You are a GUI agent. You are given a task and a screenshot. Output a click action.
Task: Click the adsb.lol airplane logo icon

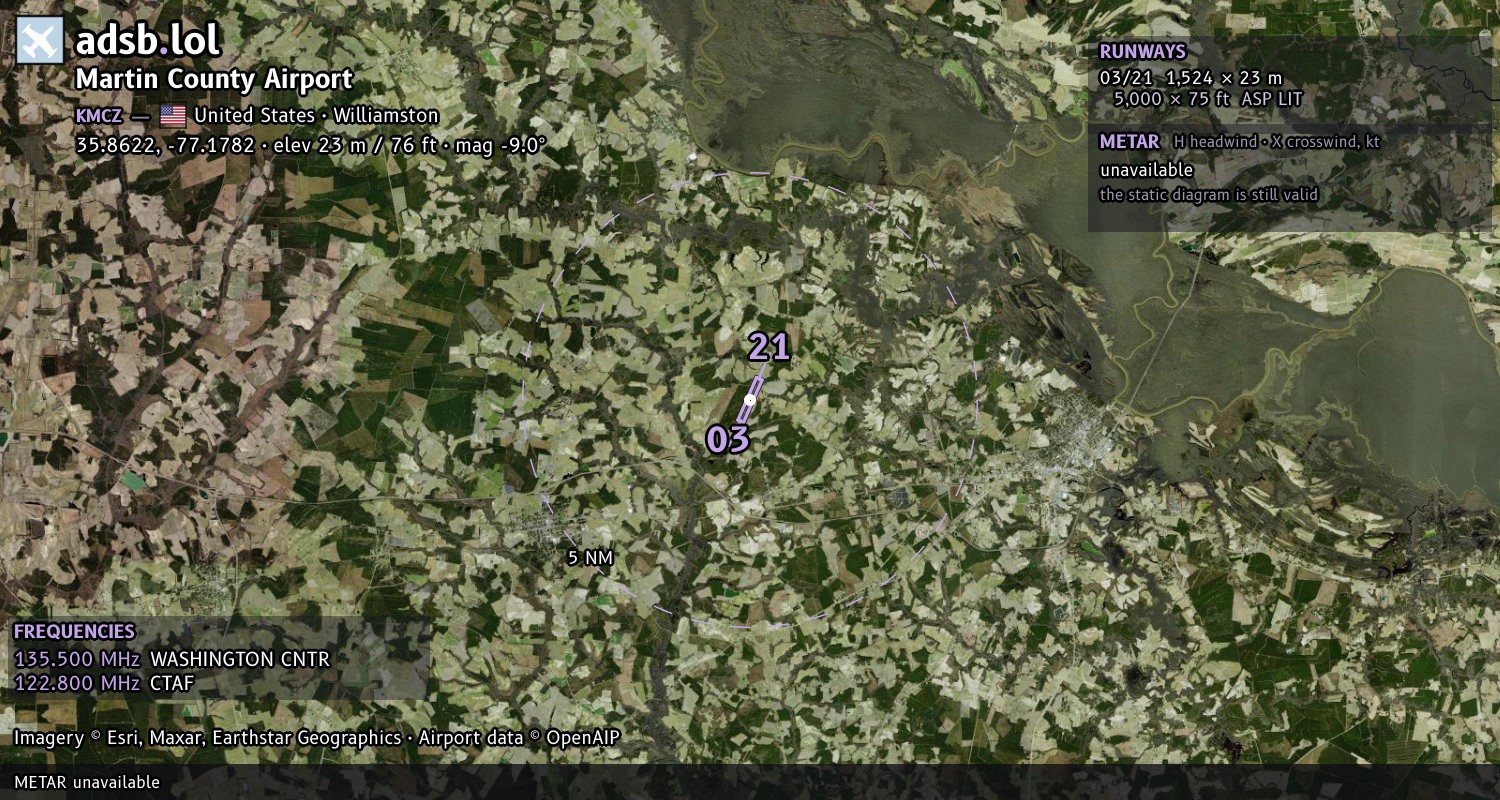coord(40,41)
